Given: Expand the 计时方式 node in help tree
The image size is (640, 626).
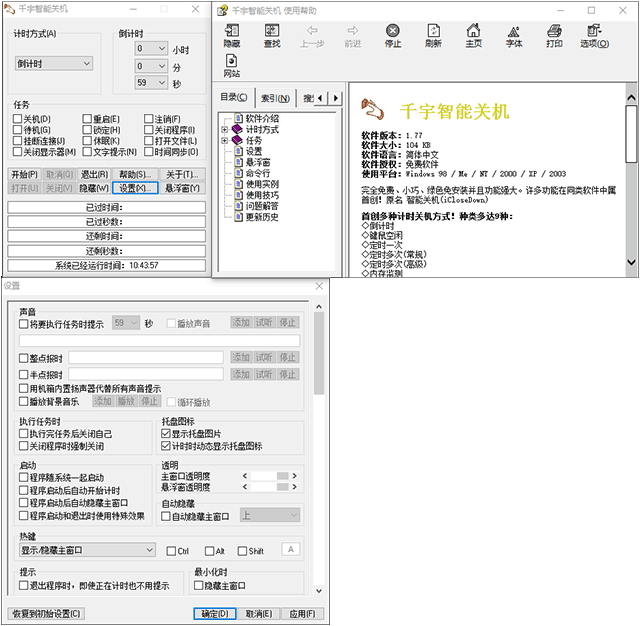Looking at the screenshot, I should click(224, 130).
